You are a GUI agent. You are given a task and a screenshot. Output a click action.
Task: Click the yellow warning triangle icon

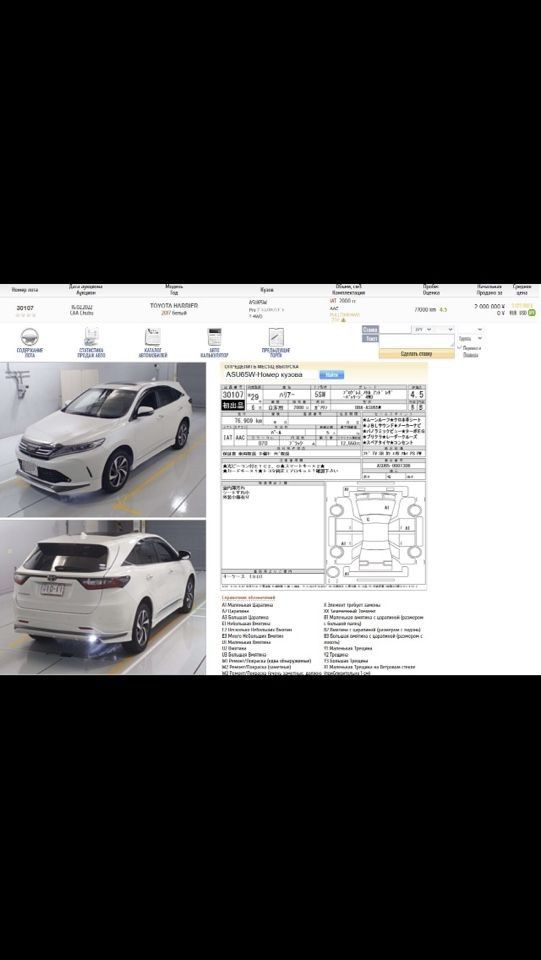point(343,320)
